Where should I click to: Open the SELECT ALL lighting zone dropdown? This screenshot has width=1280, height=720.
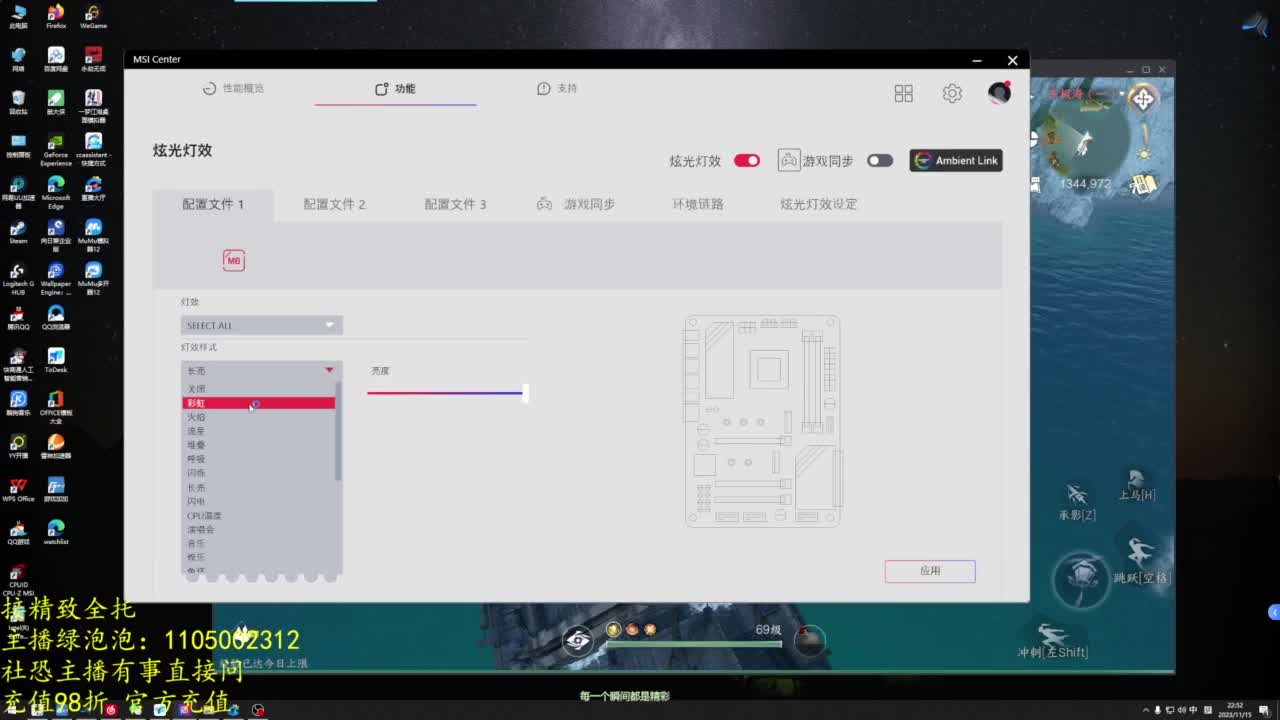click(x=261, y=324)
